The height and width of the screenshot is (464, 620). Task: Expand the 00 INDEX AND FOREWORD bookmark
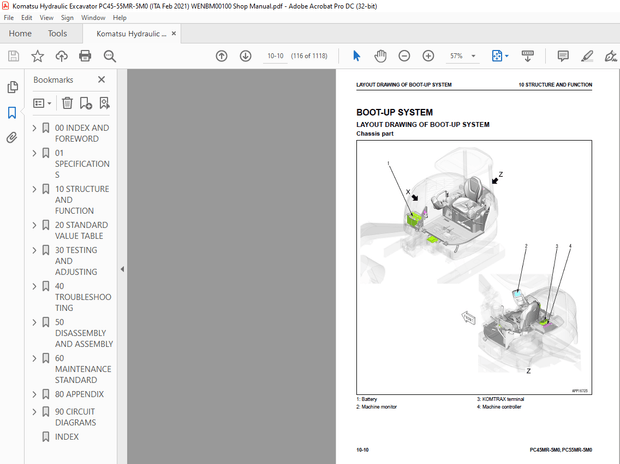coord(34,128)
